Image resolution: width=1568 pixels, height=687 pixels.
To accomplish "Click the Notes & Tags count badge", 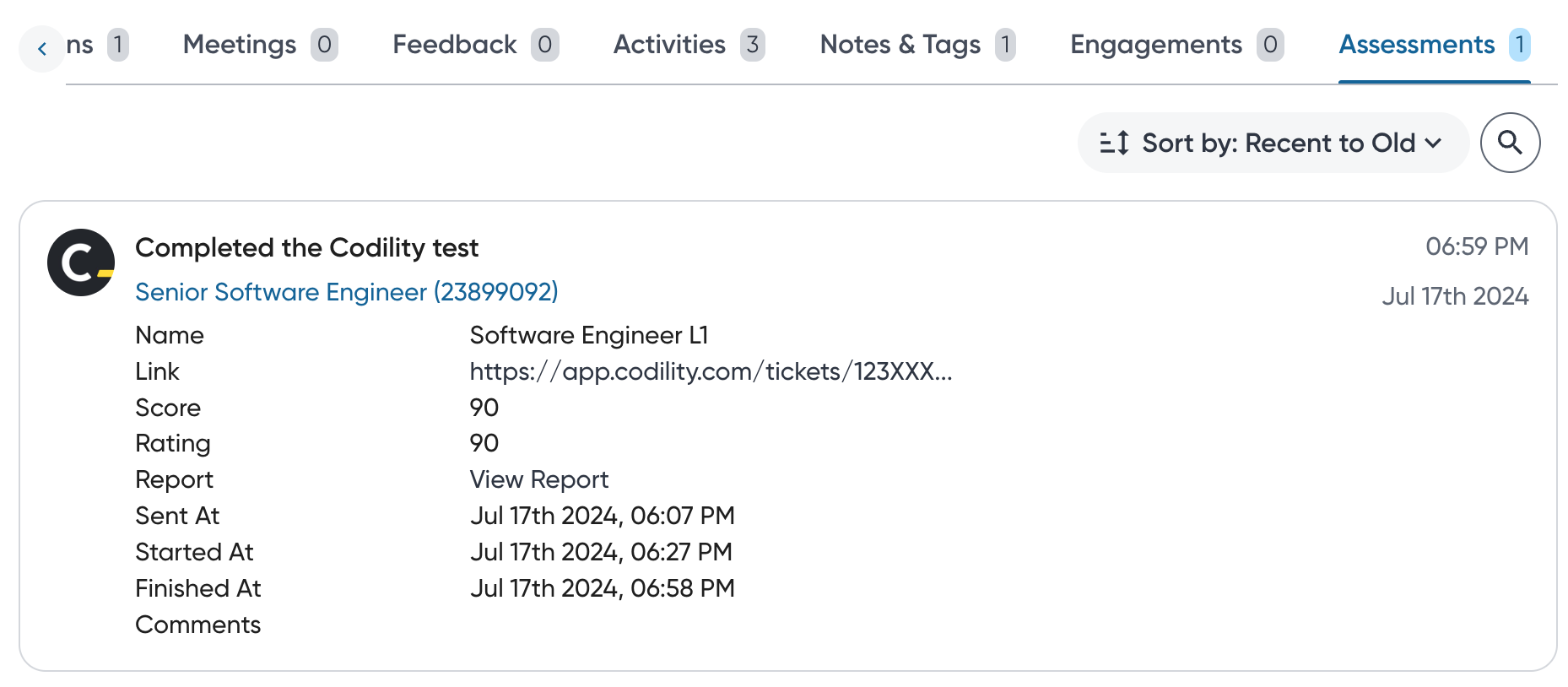I will click(x=1005, y=45).
